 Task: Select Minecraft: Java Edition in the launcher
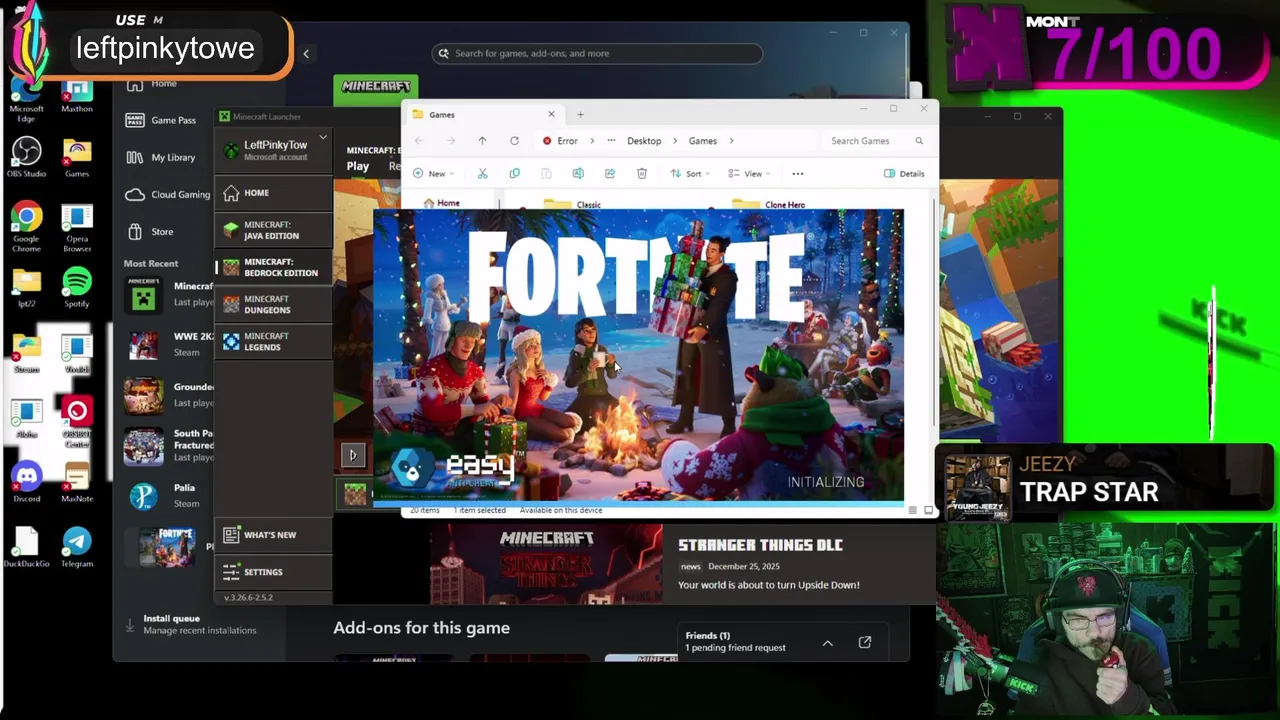point(274,230)
